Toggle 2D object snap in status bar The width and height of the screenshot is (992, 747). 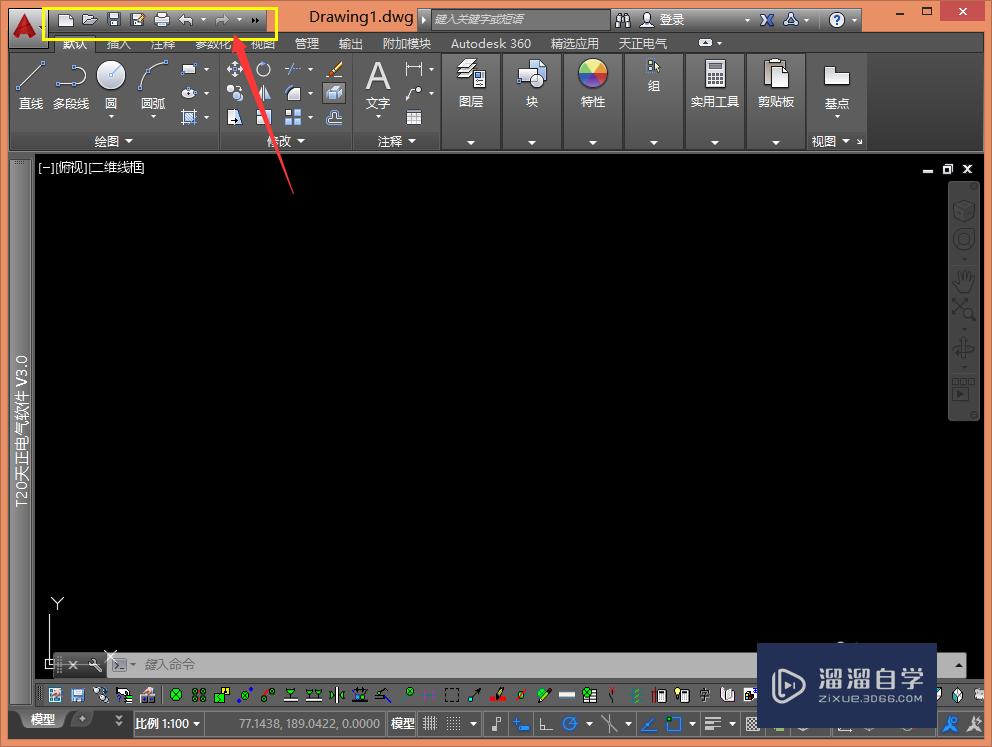[673, 724]
